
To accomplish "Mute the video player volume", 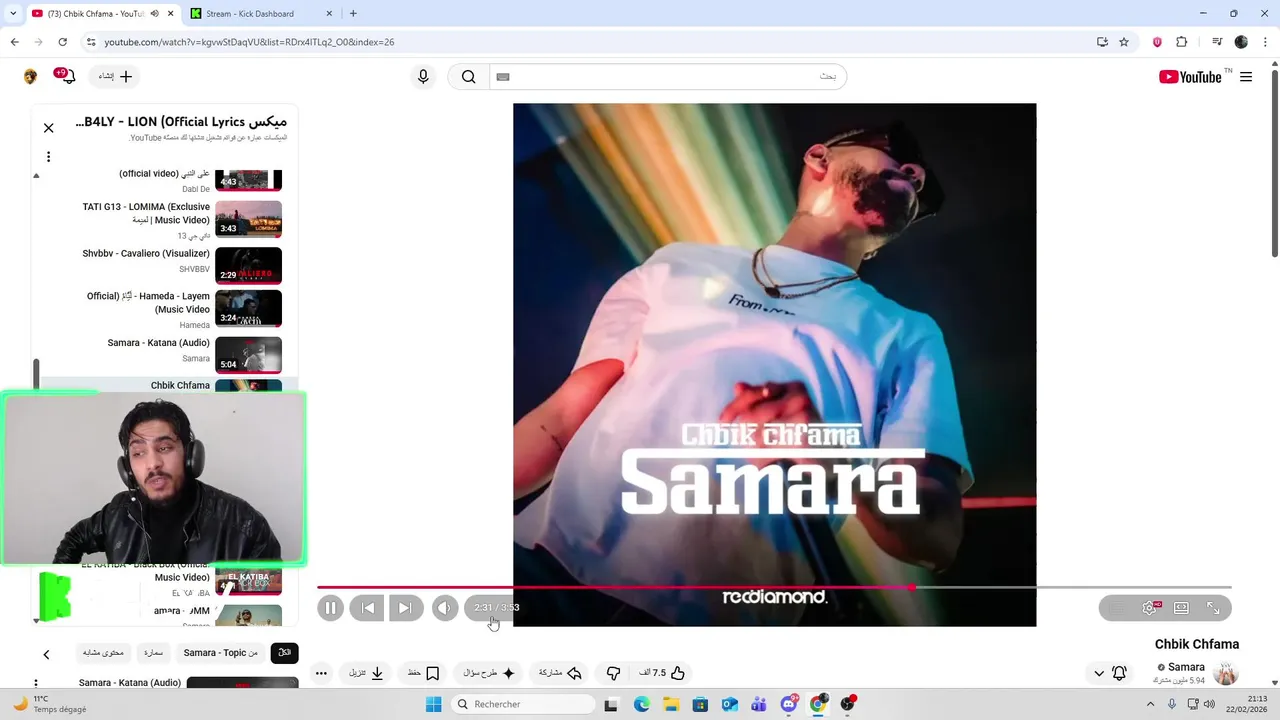I will tap(445, 608).
